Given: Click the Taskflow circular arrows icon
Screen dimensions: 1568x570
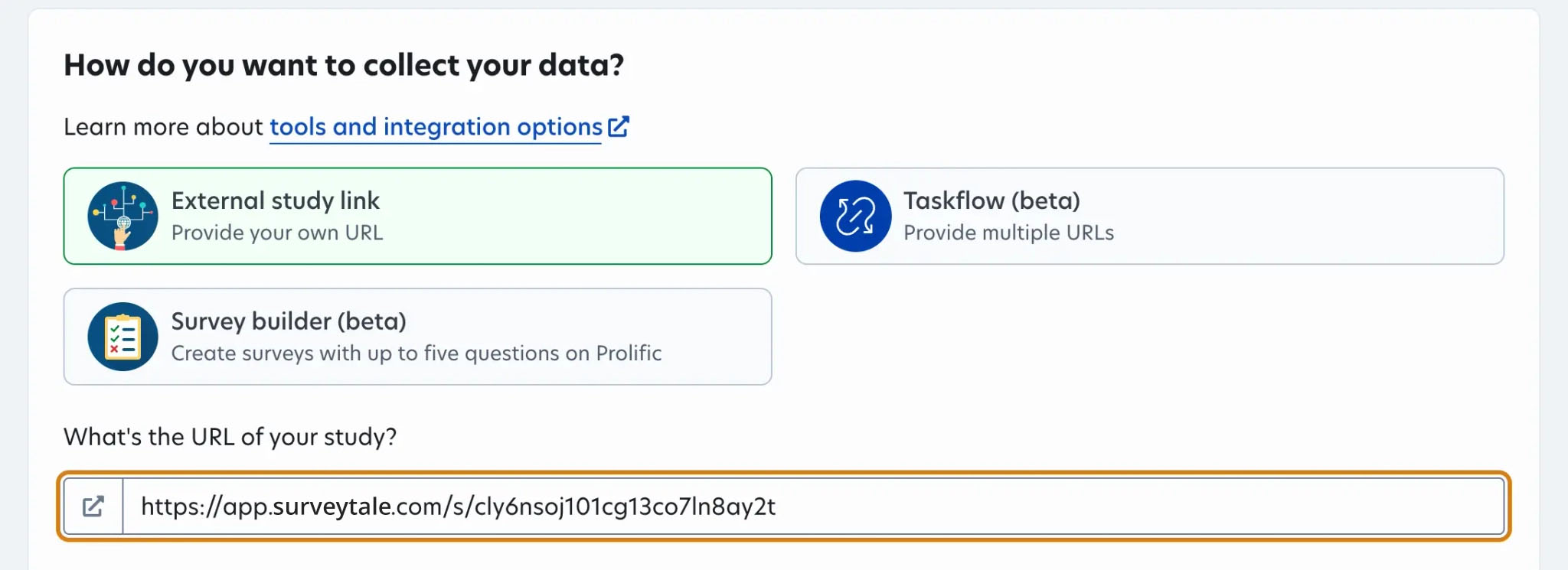Looking at the screenshot, I should pos(855,217).
